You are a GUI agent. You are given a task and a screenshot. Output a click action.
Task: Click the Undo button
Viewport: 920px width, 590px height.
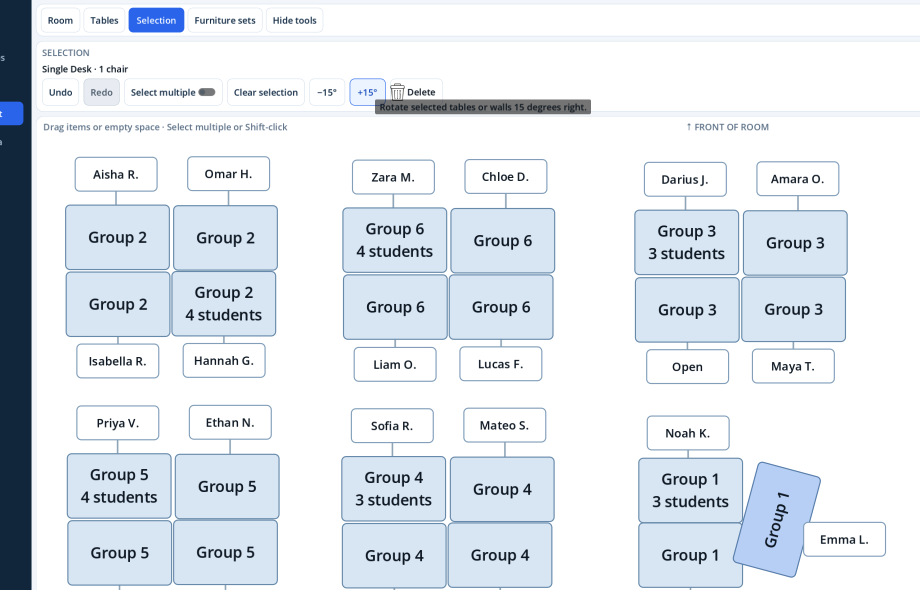pos(60,92)
